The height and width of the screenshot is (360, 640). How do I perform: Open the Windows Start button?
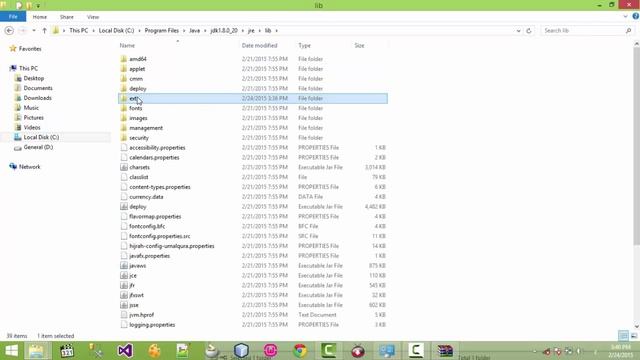pyautogui.click(x=11, y=351)
